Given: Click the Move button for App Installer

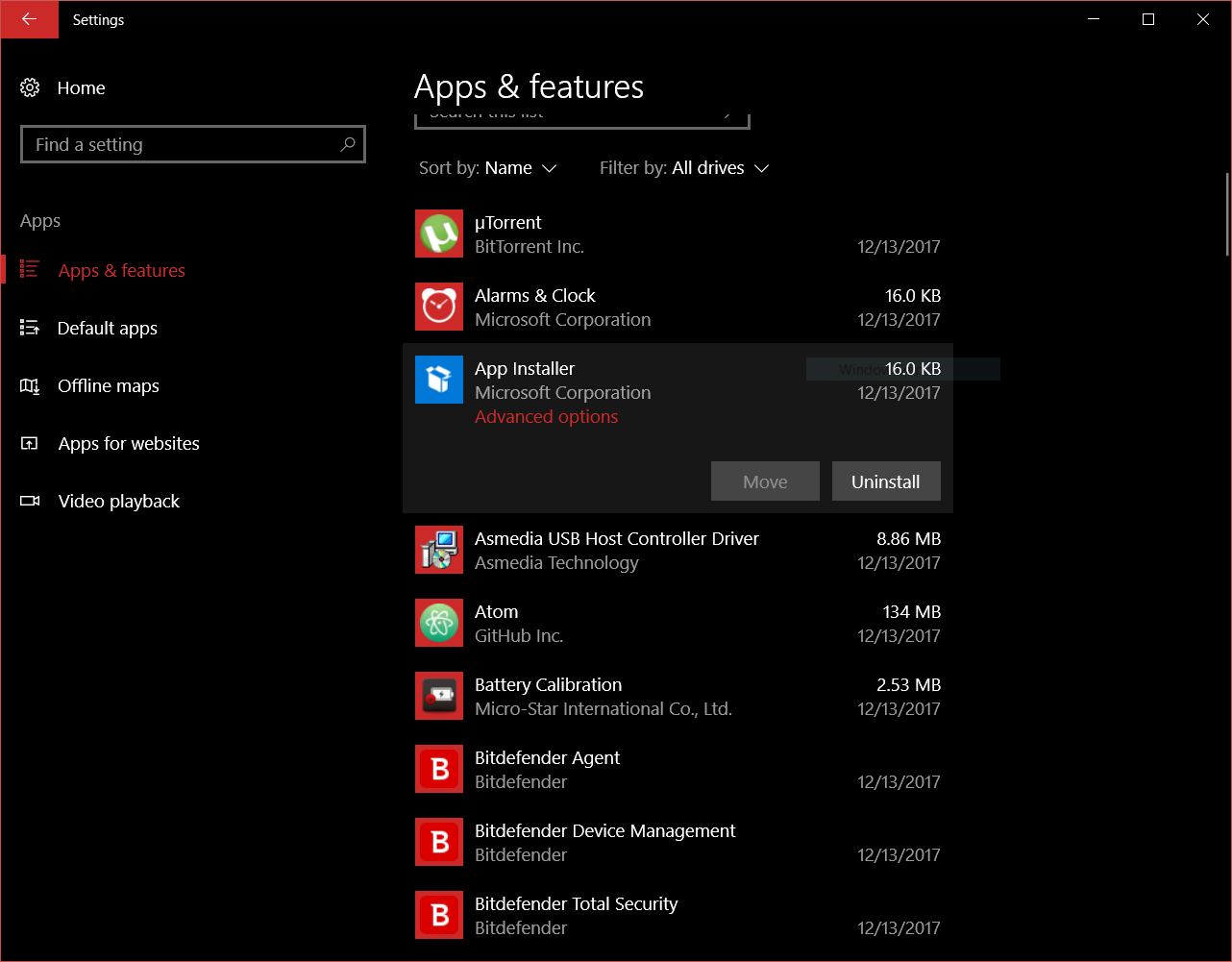Looking at the screenshot, I should coord(765,481).
